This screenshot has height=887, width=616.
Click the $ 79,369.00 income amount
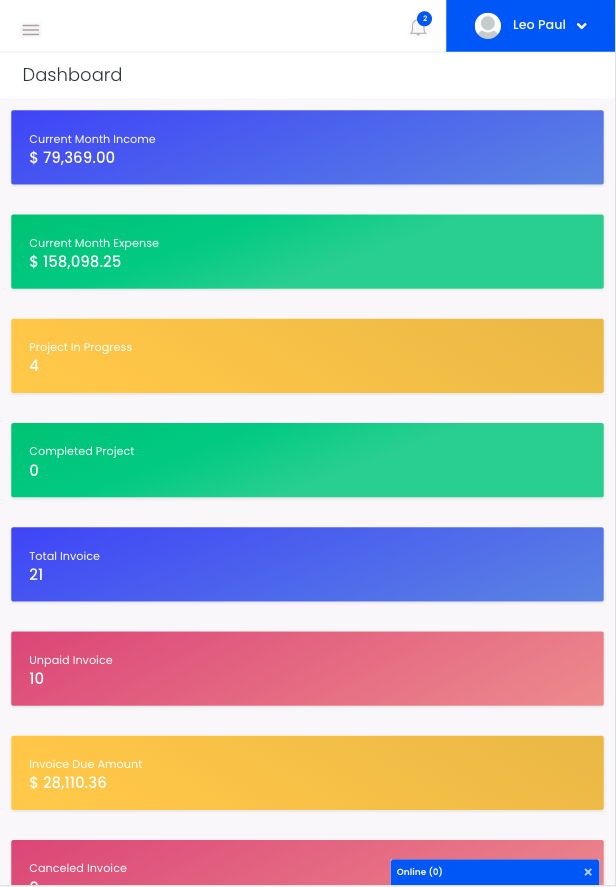pyautogui.click(x=72, y=157)
